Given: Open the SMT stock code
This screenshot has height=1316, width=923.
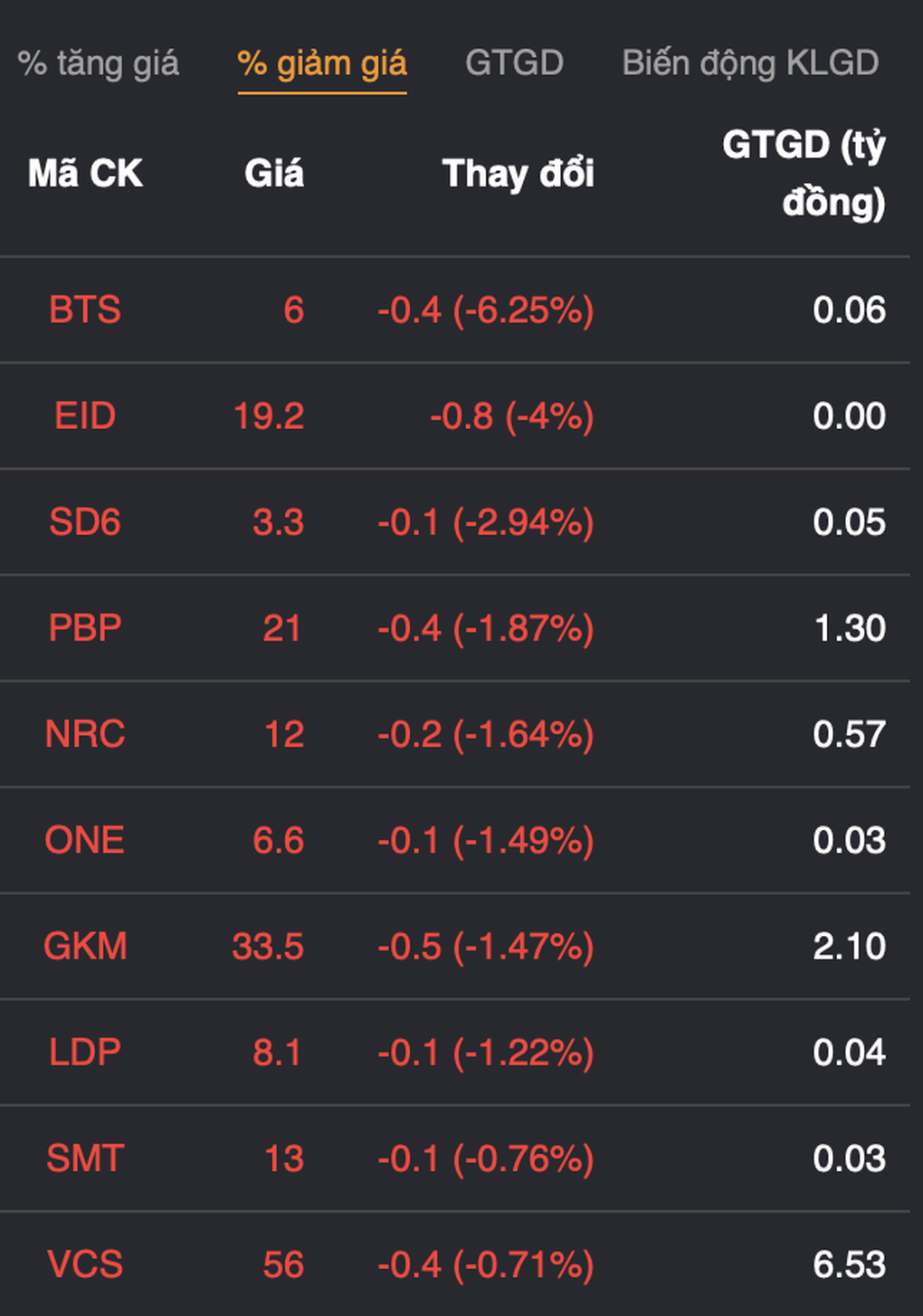Looking at the screenshot, I should (x=85, y=1159).
